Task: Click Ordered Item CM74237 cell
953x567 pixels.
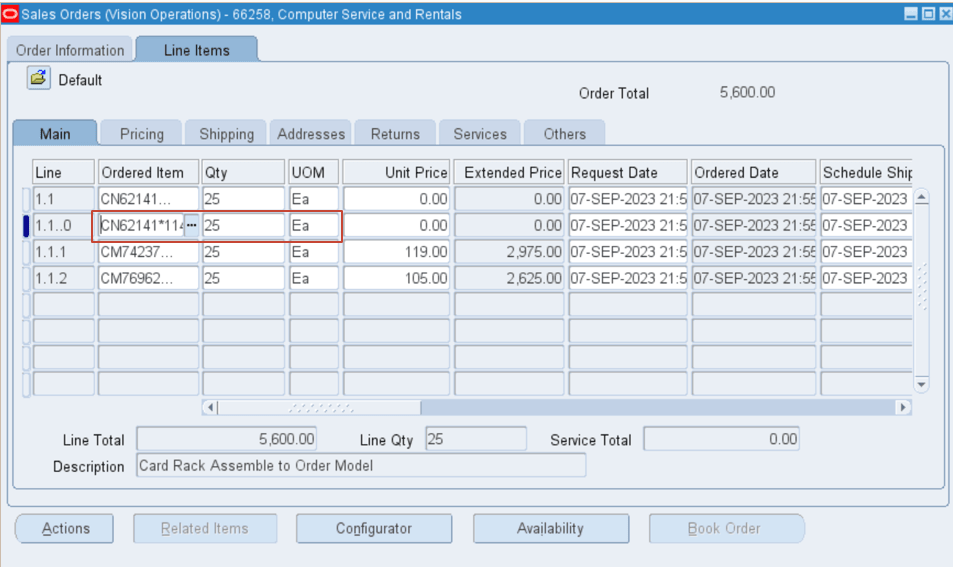Action: 148,252
